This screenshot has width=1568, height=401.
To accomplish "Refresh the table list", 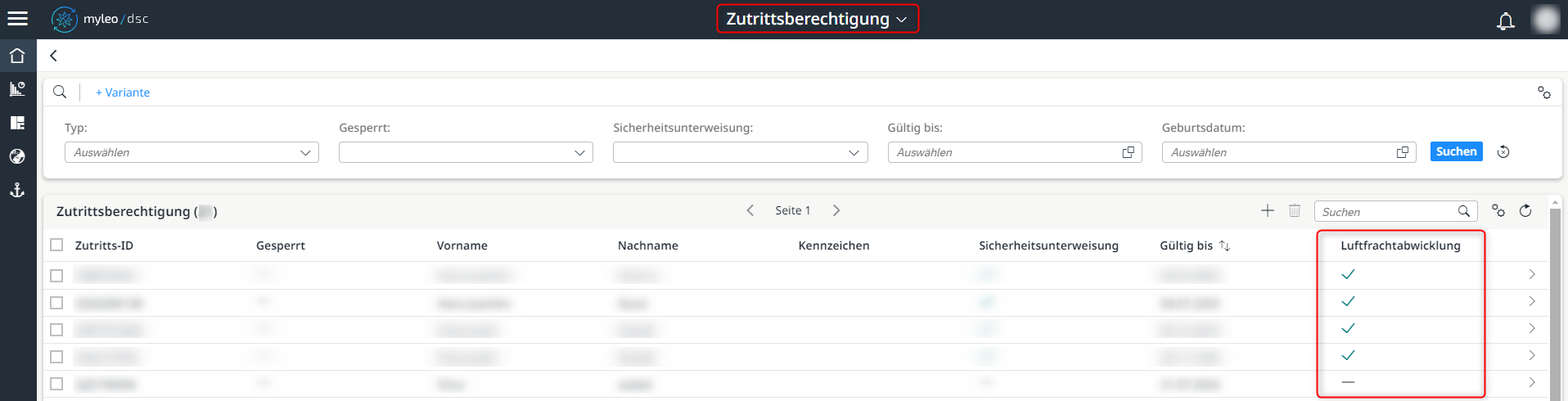I will (1525, 210).
